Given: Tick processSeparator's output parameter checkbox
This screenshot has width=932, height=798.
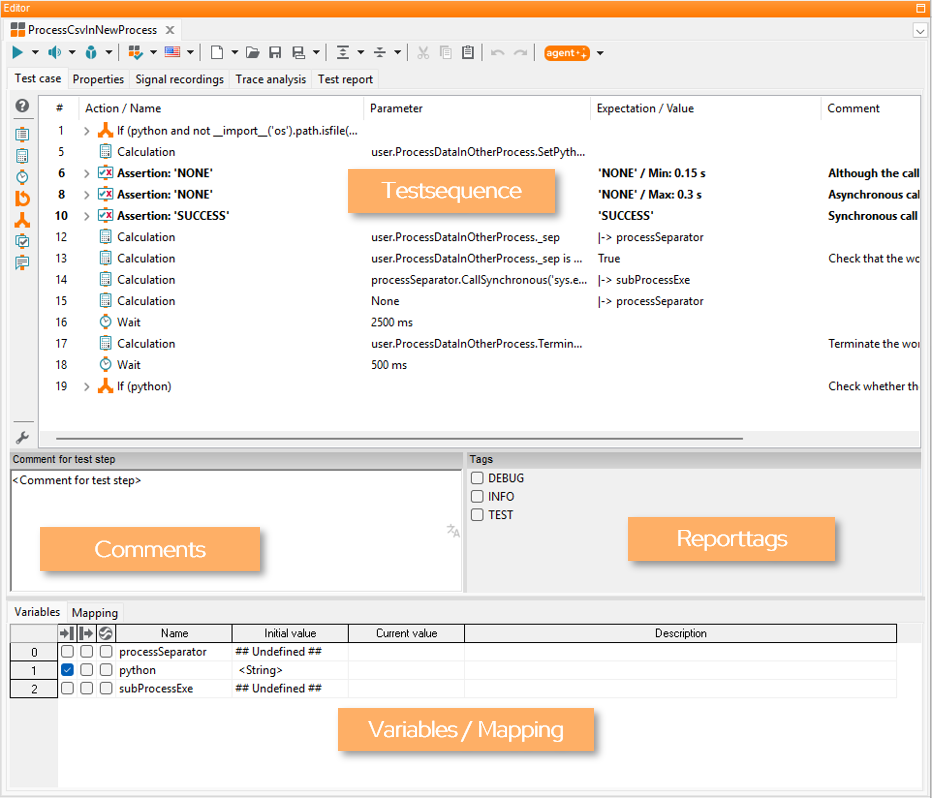Looking at the screenshot, I should pyautogui.click(x=87, y=651).
